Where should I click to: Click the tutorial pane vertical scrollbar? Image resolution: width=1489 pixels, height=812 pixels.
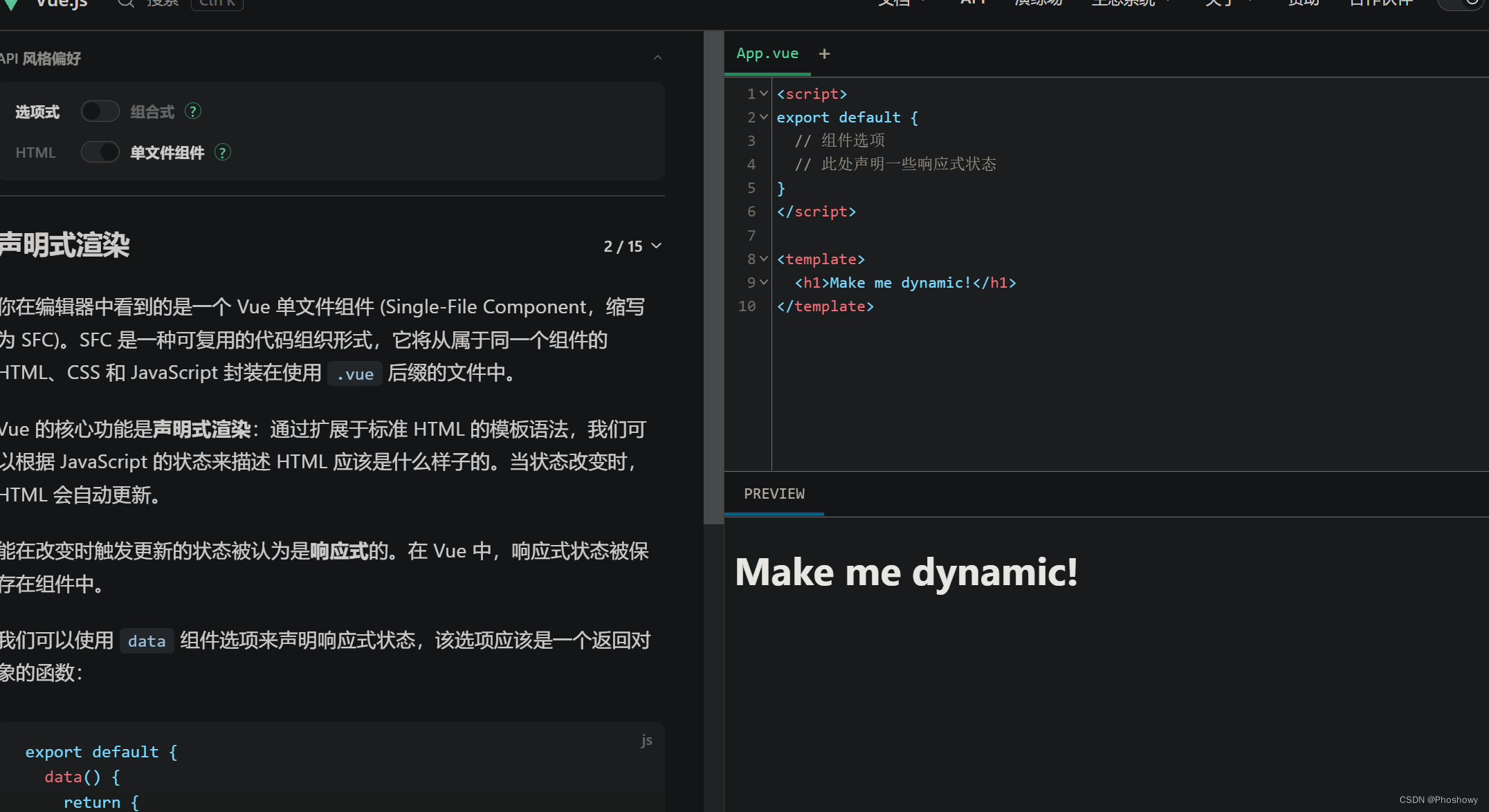pos(713,277)
